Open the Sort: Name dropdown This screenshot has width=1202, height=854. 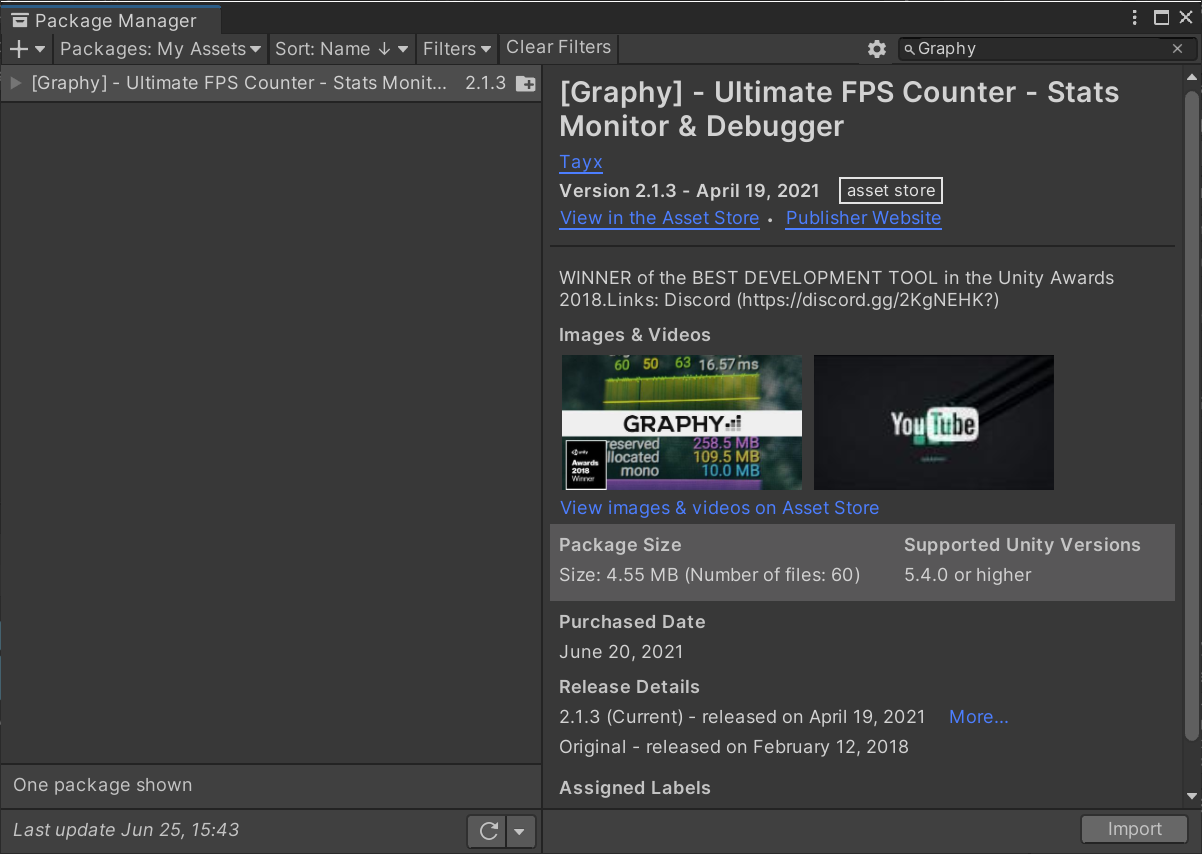coord(342,48)
